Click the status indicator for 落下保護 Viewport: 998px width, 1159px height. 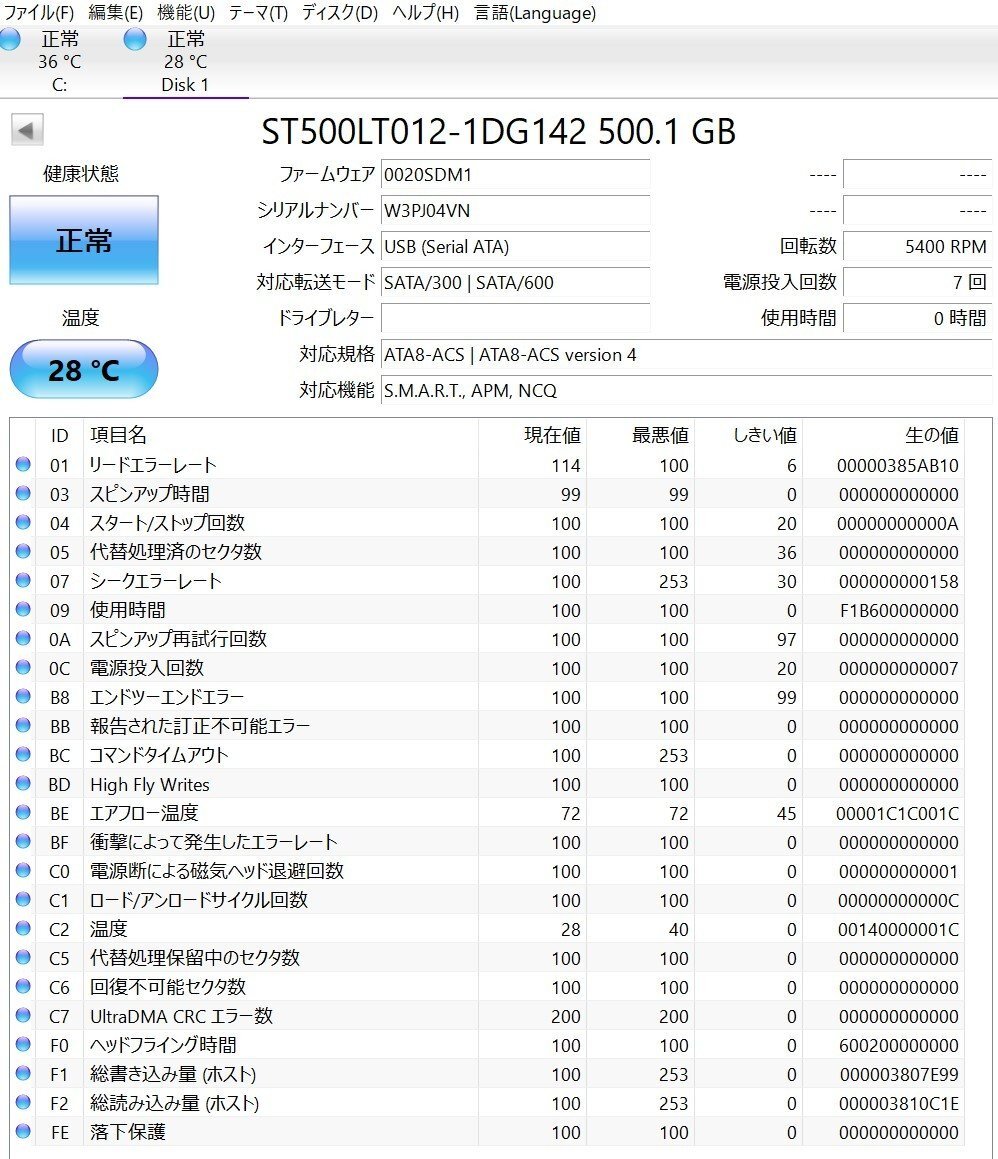click(x=24, y=1132)
